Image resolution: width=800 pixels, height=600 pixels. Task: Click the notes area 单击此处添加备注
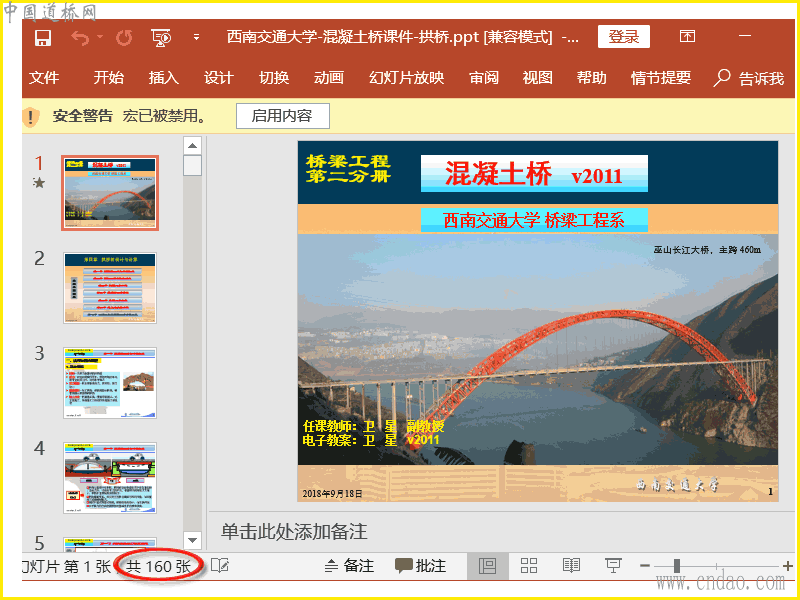(294, 532)
